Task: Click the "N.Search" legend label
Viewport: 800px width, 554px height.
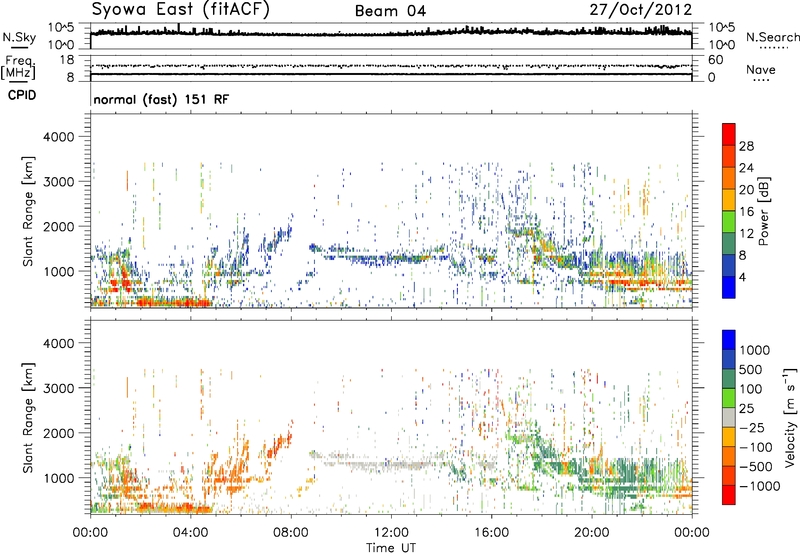Action: click(x=772, y=37)
